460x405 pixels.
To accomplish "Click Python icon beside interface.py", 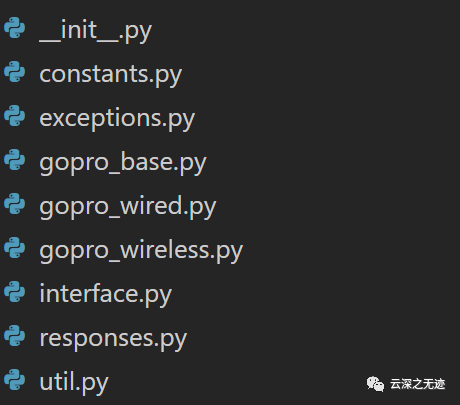I will (x=15, y=291).
